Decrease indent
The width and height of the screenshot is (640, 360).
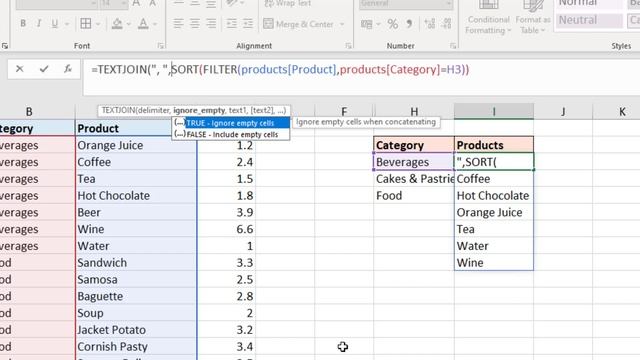pos(231,24)
